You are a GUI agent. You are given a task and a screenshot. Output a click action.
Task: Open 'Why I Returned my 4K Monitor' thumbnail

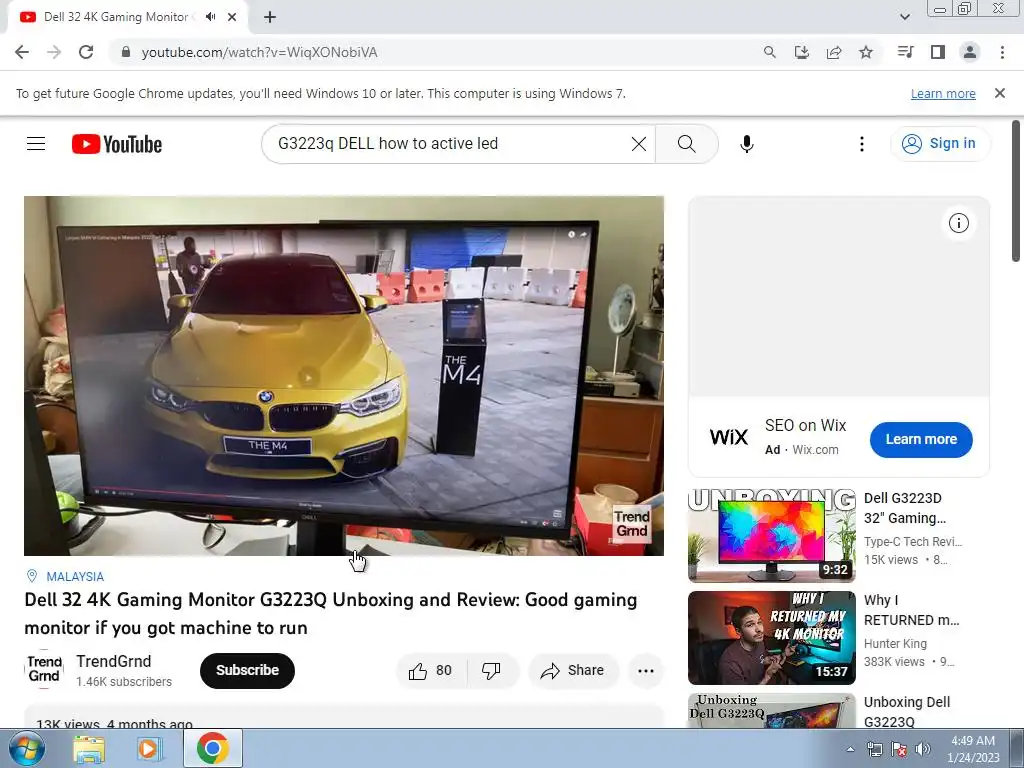[772, 637]
